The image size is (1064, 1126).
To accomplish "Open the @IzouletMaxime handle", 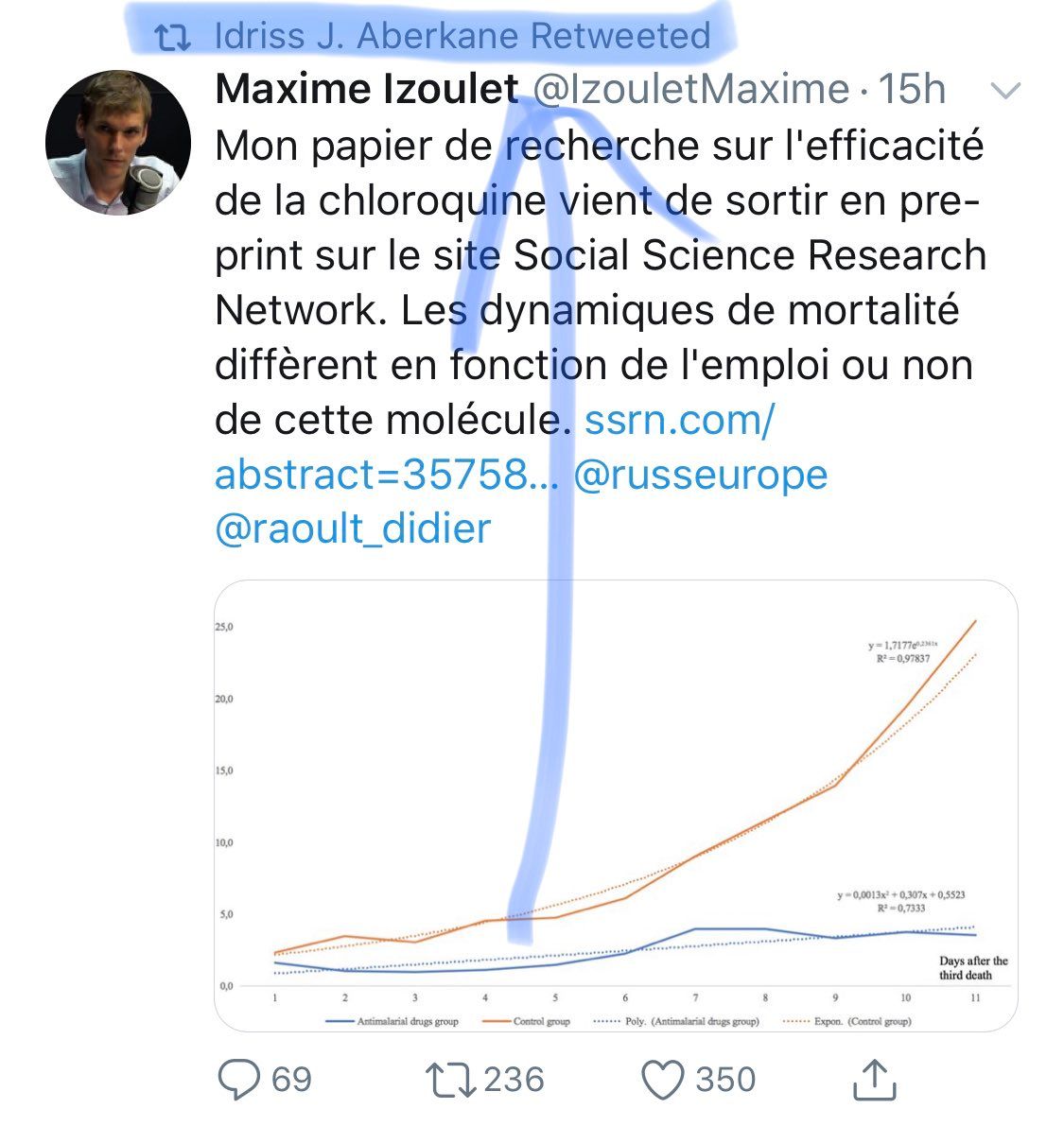I will coord(691,90).
